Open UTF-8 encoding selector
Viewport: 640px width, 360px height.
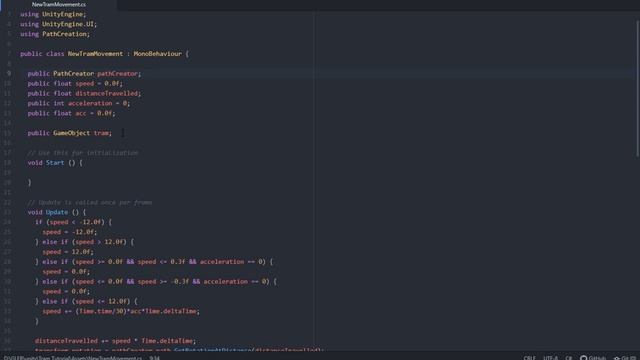[x=550, y=358]
